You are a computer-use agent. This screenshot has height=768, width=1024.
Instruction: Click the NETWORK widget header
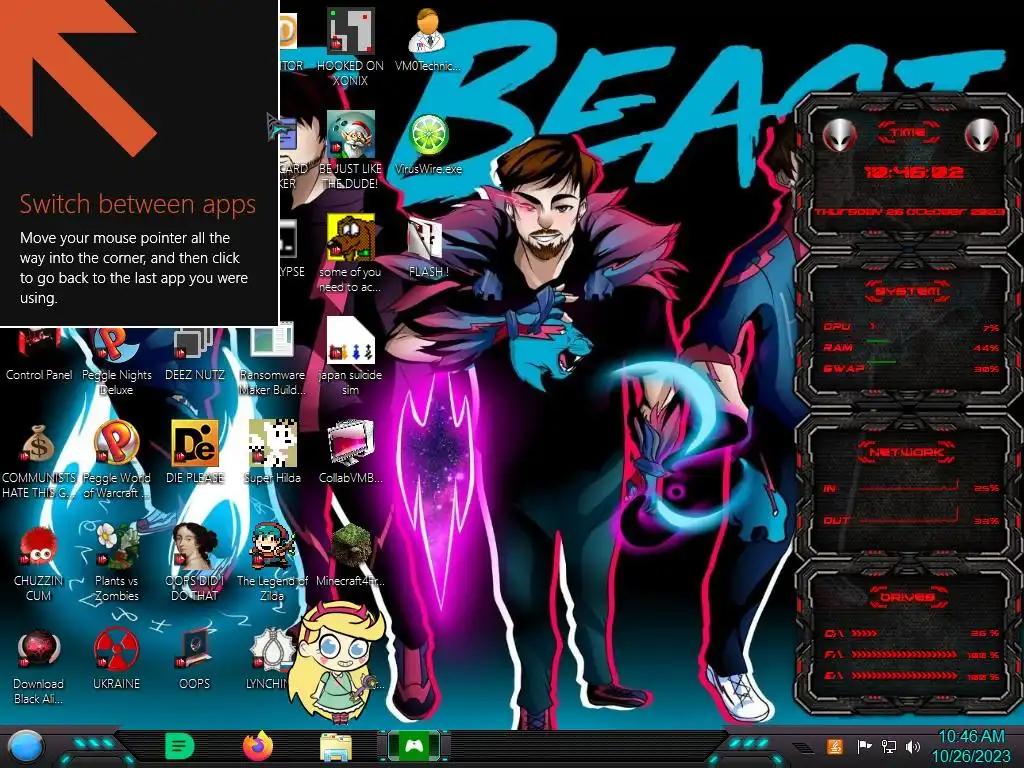coord(908,451)
